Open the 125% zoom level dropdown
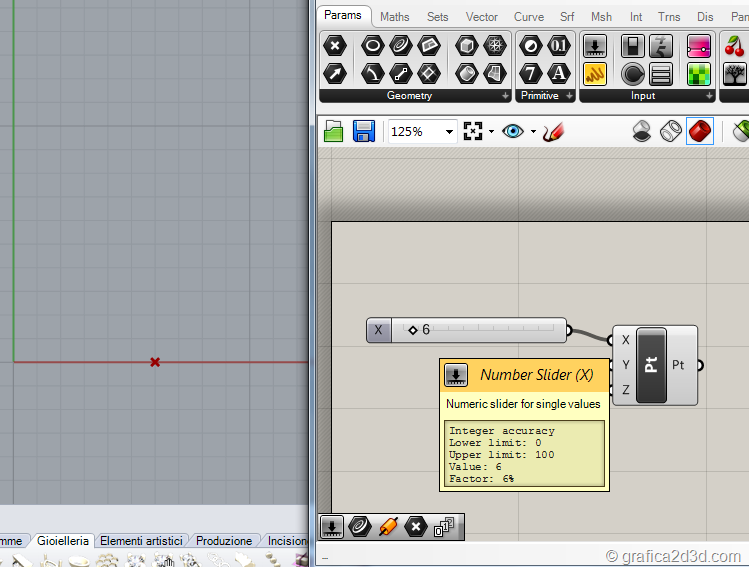 point(449,131)
